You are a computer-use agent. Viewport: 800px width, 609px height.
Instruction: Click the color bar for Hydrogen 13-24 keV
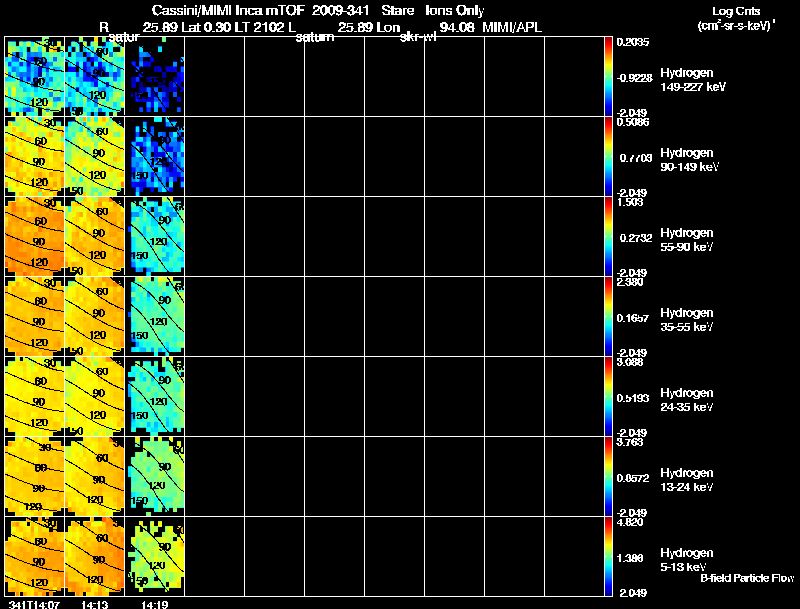(608, 476)
